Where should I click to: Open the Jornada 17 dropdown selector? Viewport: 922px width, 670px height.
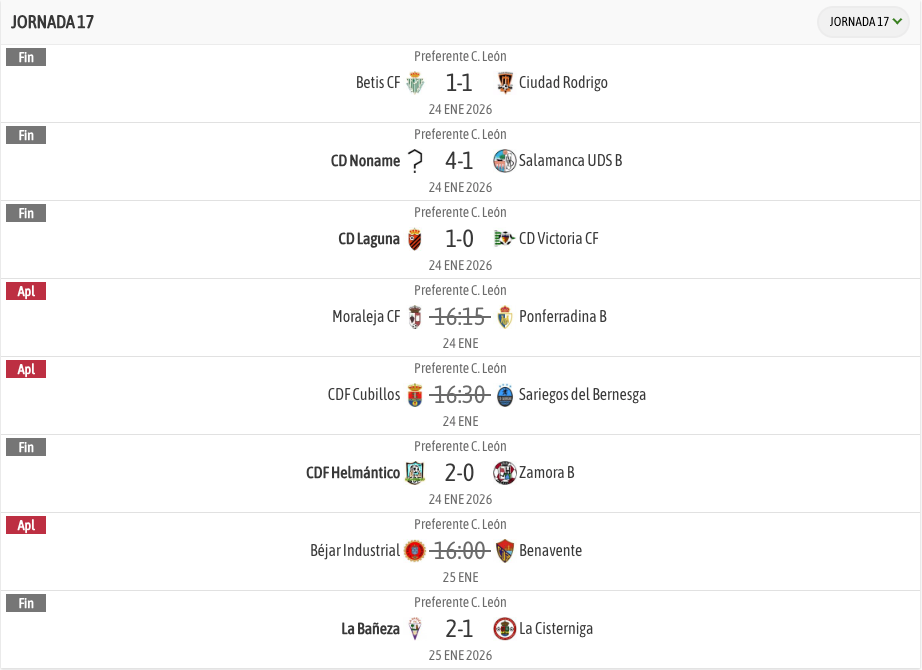pos(865,22)
